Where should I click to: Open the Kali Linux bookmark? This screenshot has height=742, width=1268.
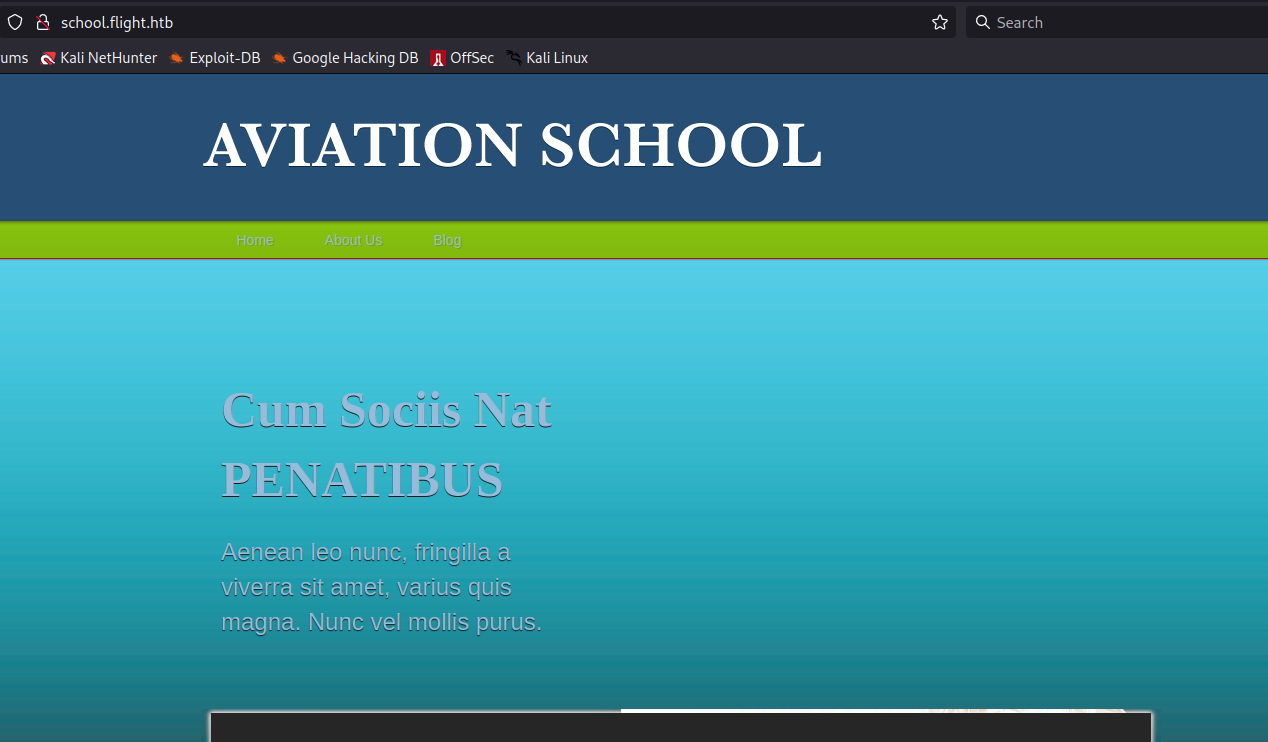pos(547,58)
